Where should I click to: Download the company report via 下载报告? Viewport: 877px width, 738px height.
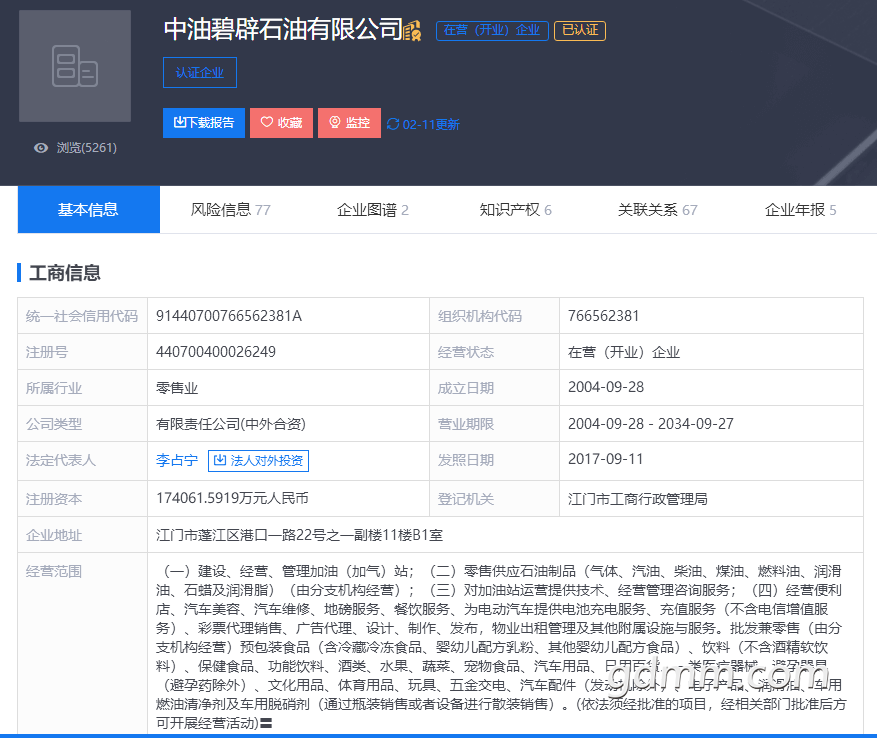click(204, 123)
